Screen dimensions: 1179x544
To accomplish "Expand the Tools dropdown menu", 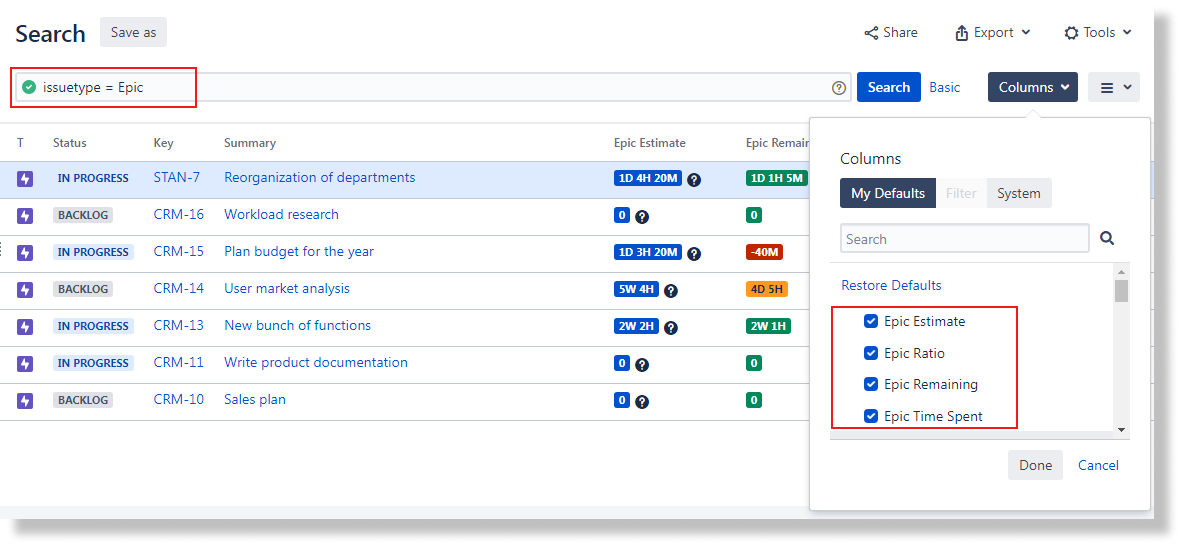I will 1098,33.
